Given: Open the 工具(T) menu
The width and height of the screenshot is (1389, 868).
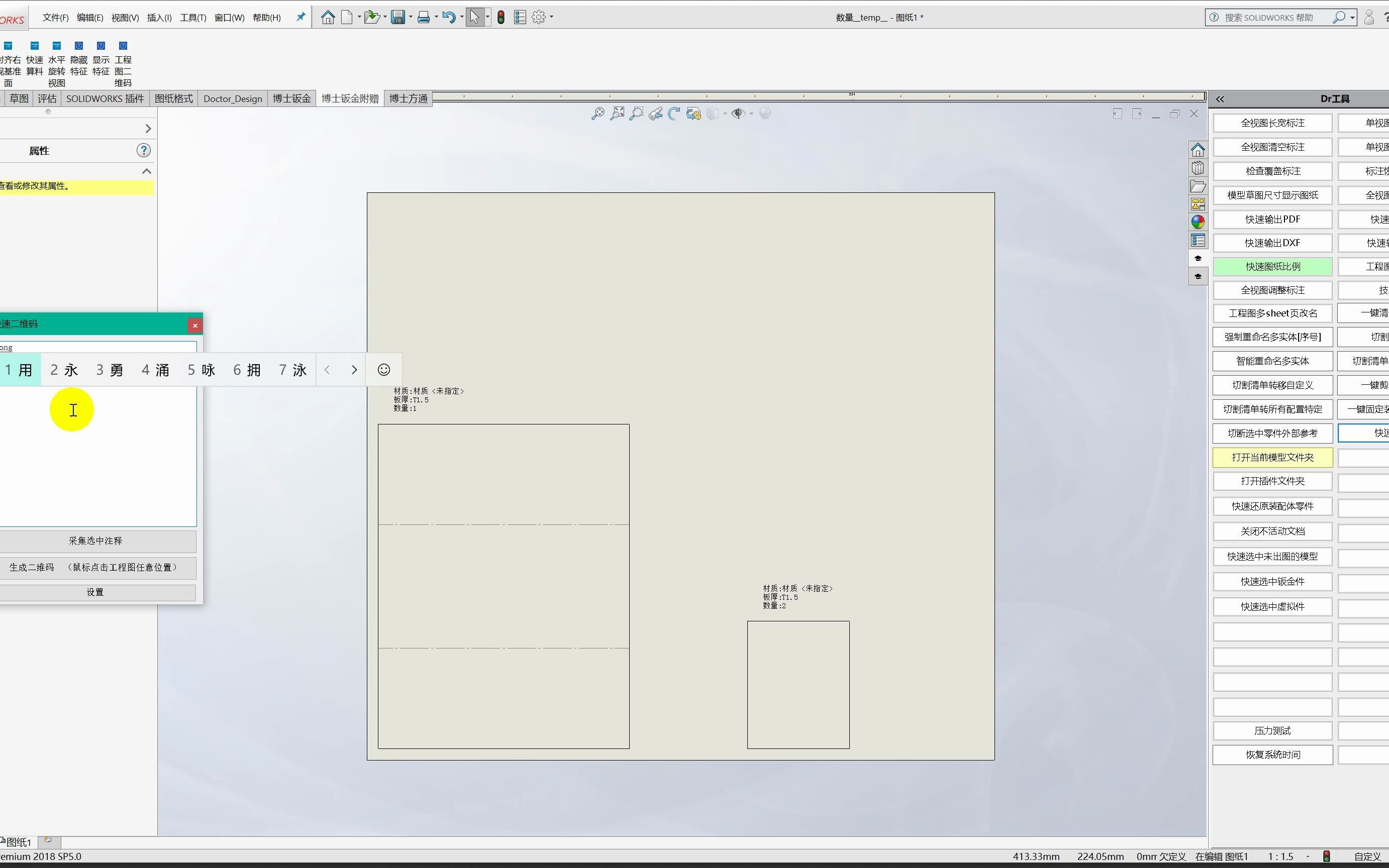Looking at the screenshot, I should pyautogui.click(x=193, y=18).
